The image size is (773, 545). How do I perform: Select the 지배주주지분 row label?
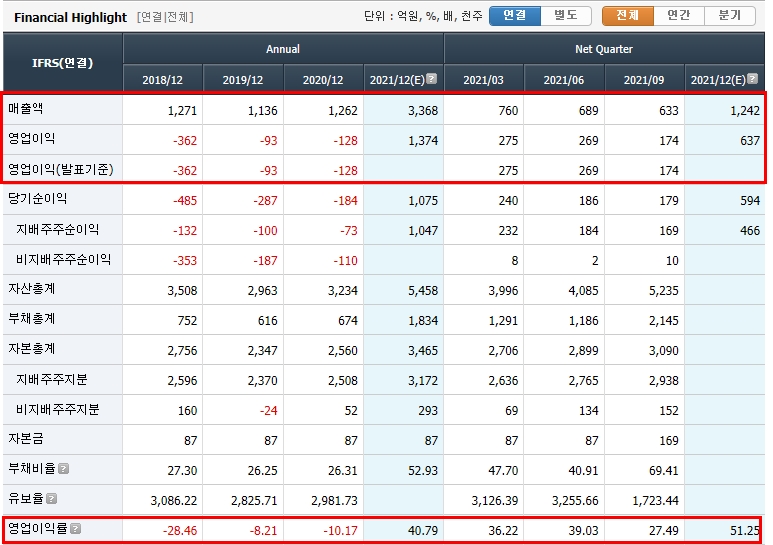click(52, 379)
